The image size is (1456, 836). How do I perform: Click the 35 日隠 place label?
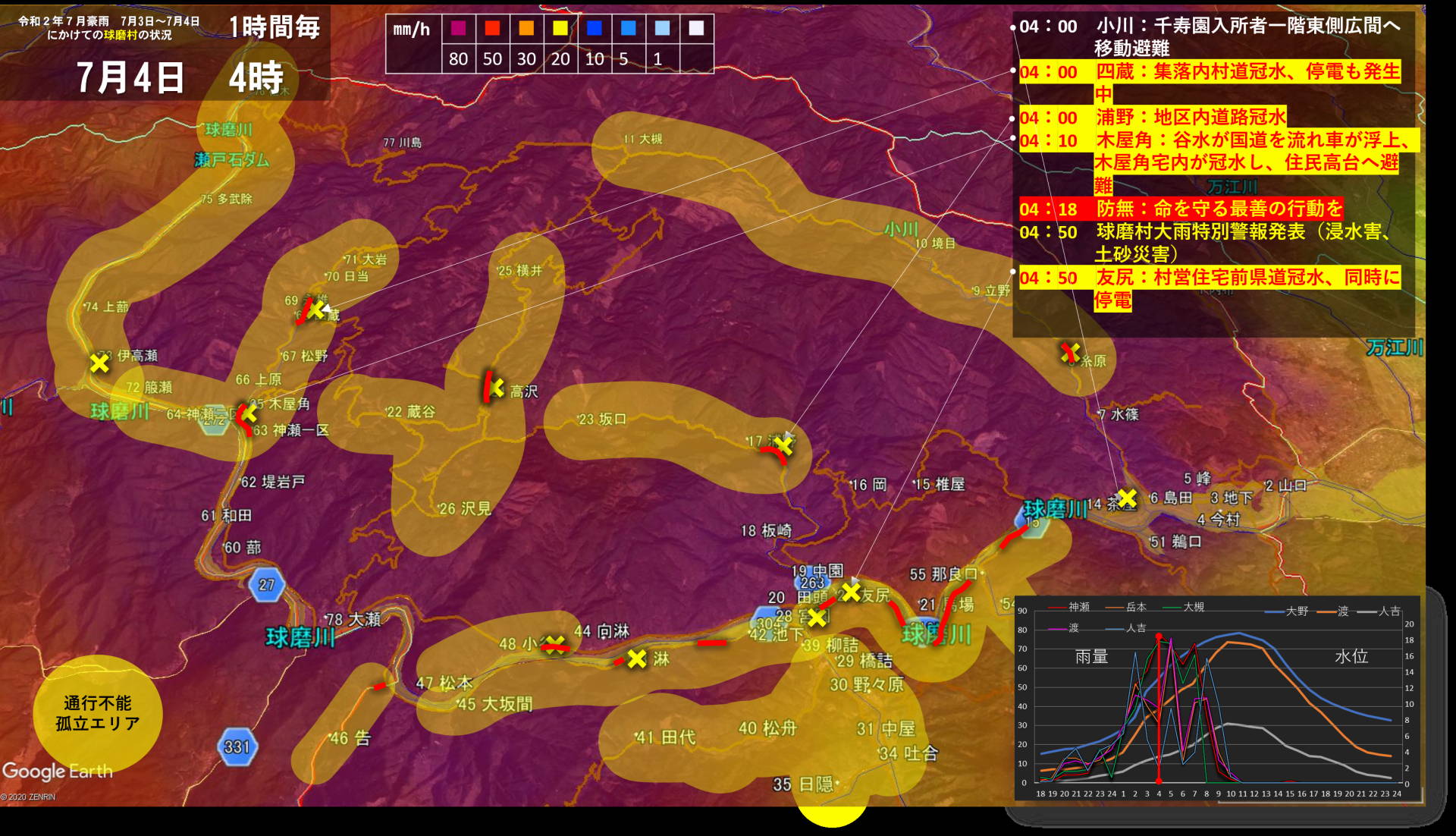coord(803,784)
